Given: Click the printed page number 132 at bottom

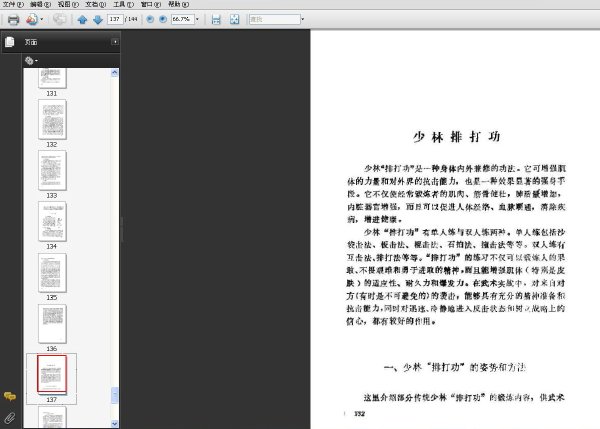Looking at the screenshot, I should click(x=360, y=413).
